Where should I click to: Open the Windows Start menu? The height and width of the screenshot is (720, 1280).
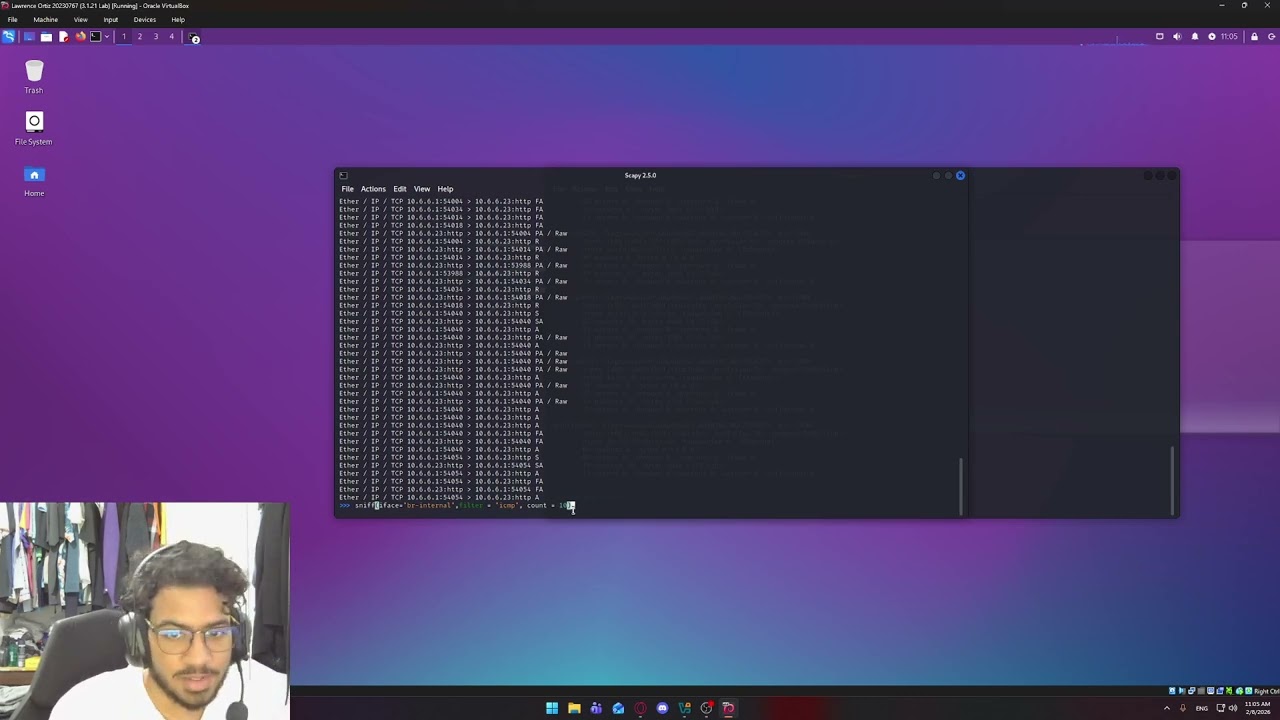click(552, 708)
